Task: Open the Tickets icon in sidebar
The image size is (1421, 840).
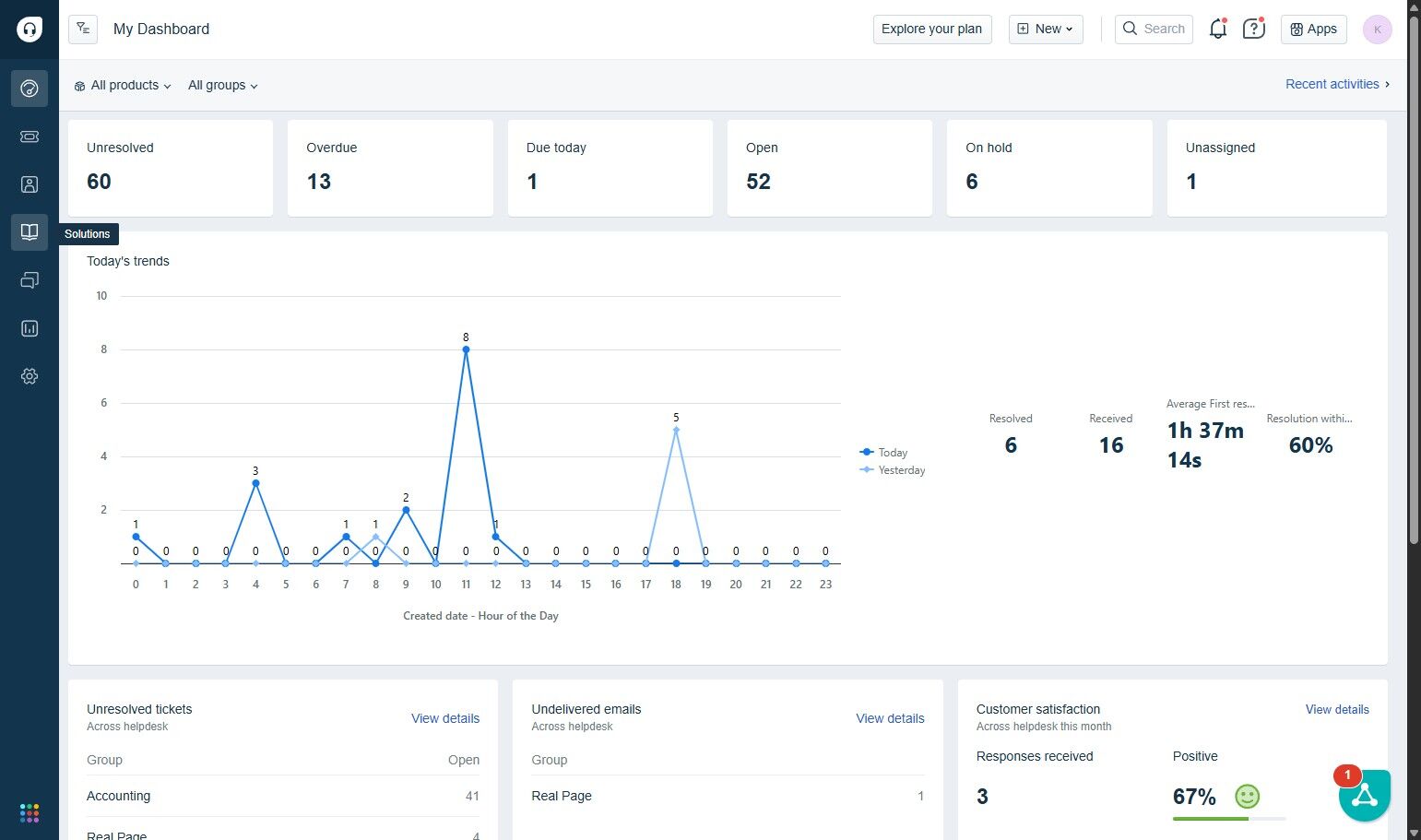Action: tap(30, 136)
